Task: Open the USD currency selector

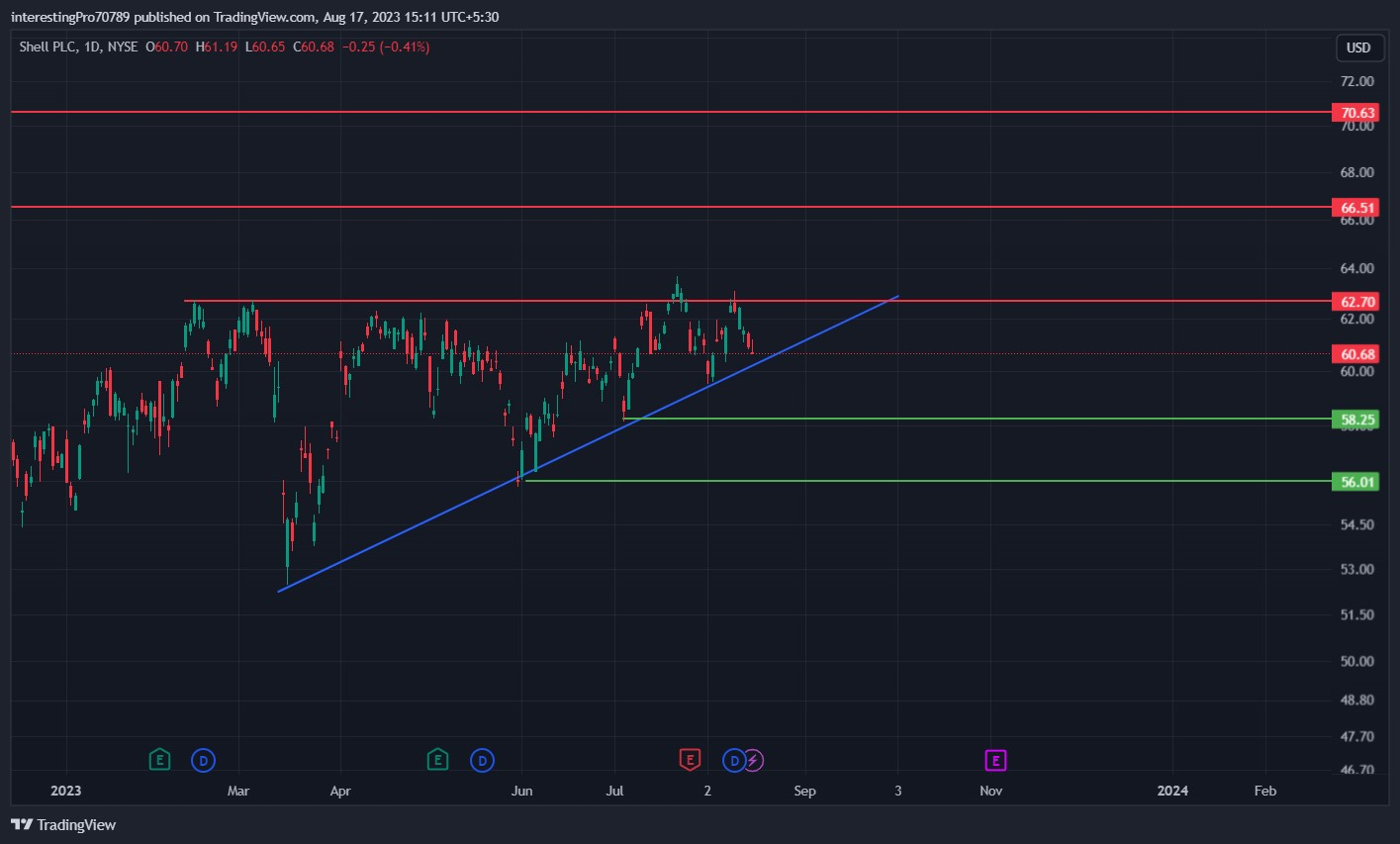Action: click(x=1358, y=47)
